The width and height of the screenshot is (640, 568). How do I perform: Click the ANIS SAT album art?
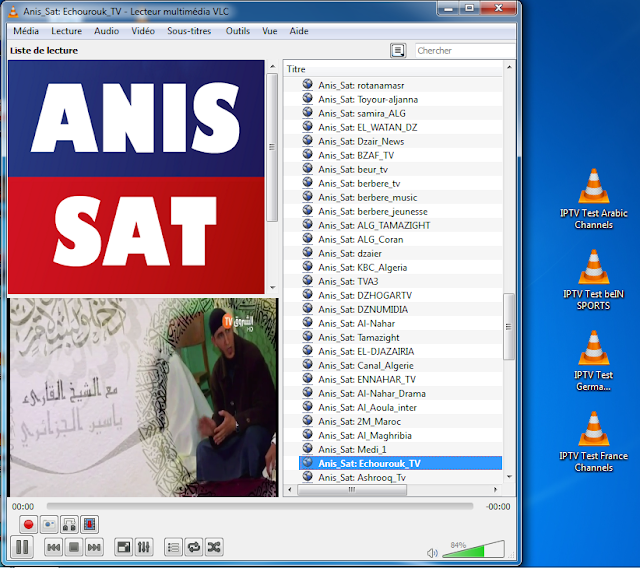click(x=136, y=177)
